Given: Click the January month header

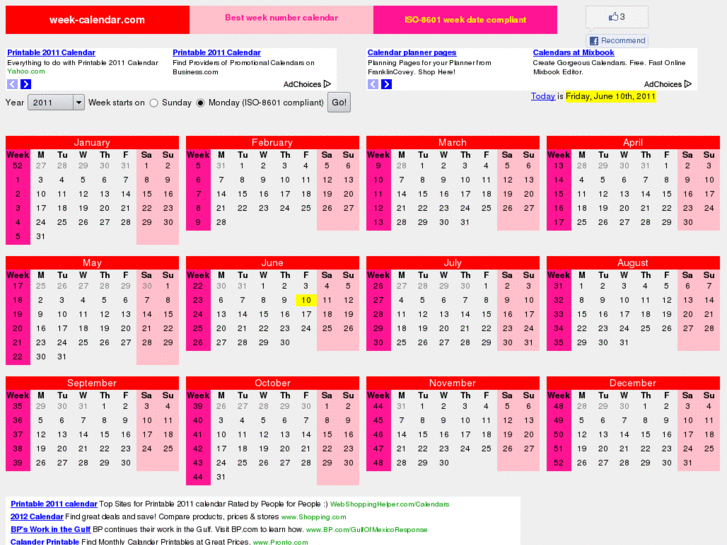Looking at the screenshot, I should (92, 142).
